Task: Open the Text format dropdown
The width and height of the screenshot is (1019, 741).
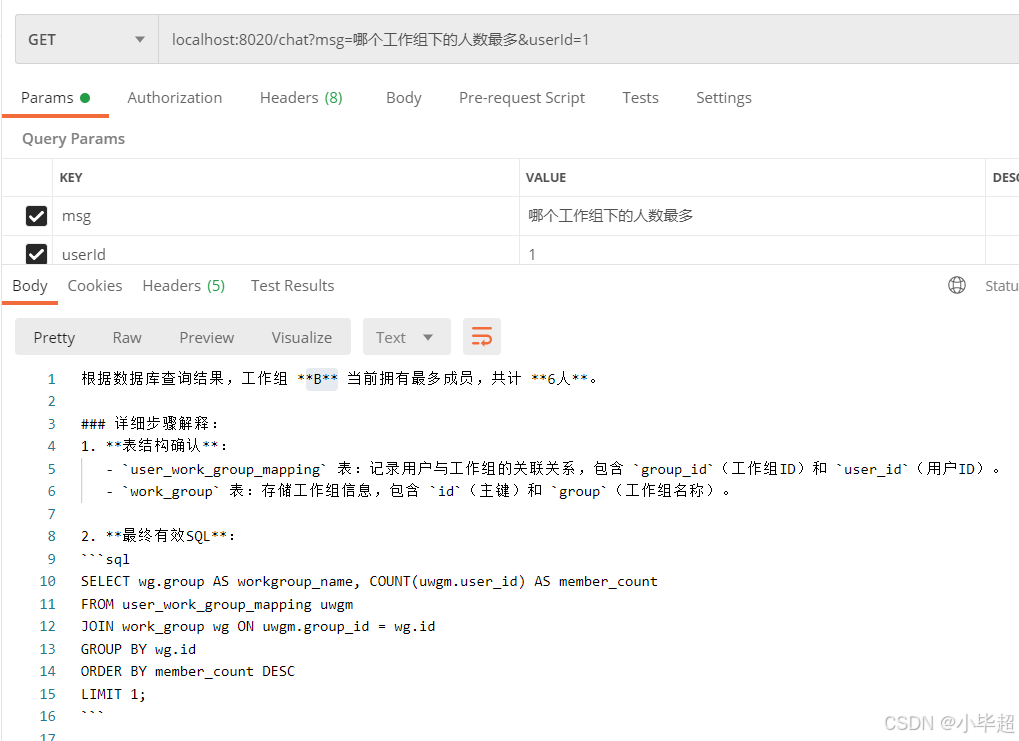Action: tap(406, 337)
